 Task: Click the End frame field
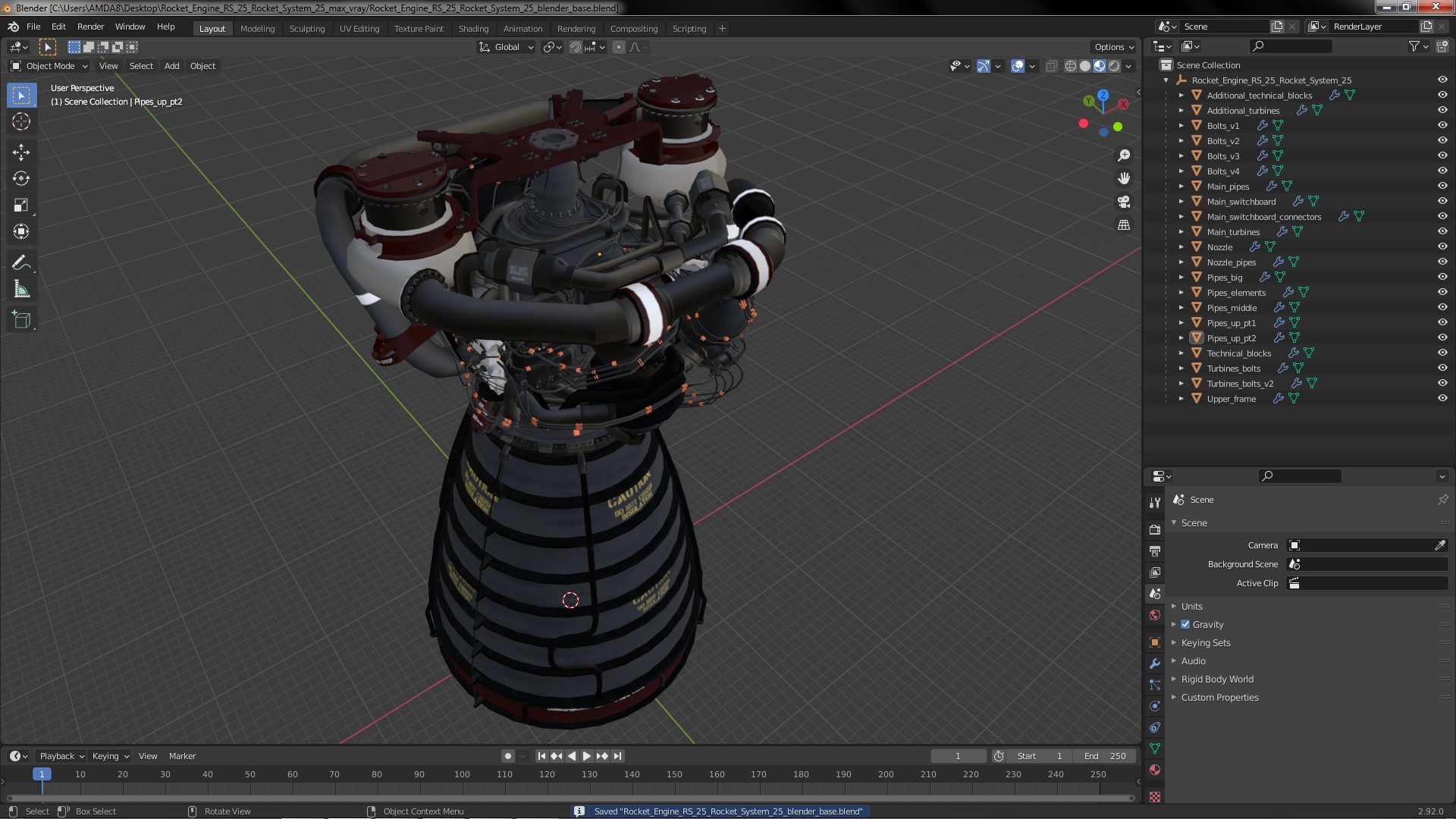[1105, 756]
